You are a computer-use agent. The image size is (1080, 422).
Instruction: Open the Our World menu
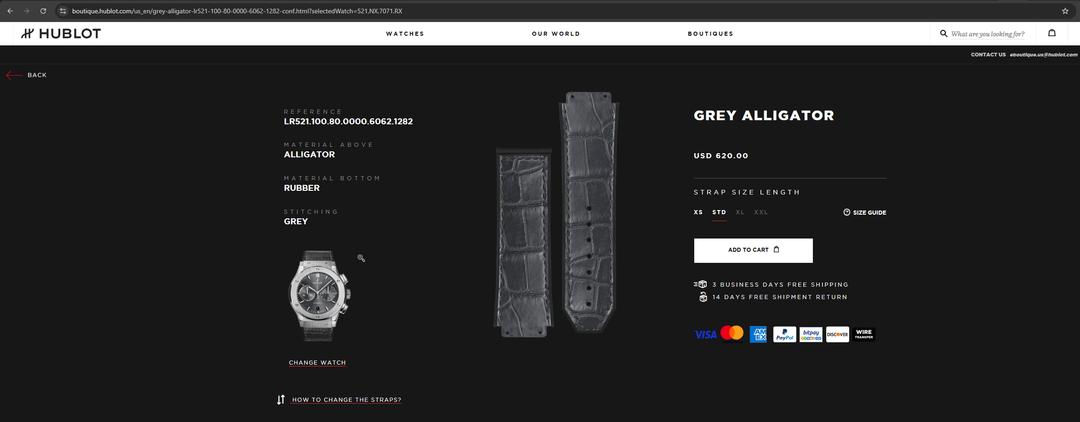556,34
